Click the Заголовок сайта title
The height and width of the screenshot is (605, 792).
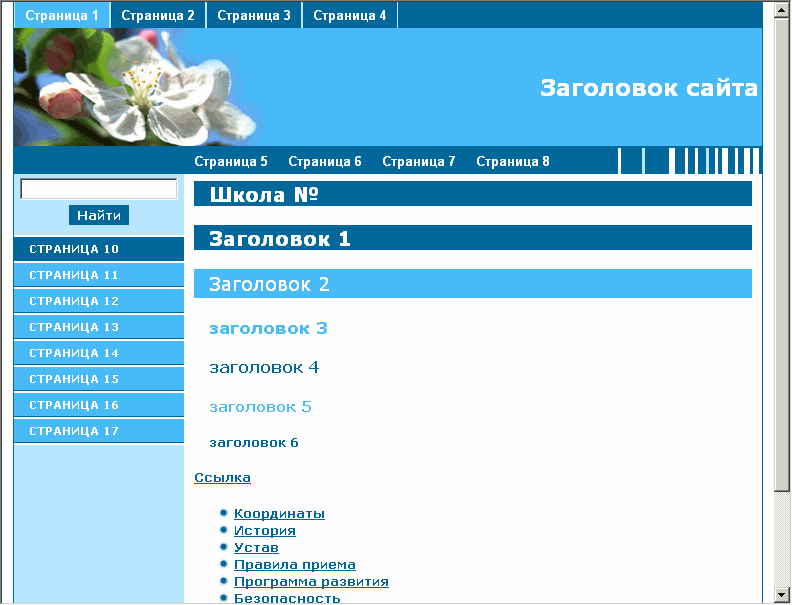point(649,88)
